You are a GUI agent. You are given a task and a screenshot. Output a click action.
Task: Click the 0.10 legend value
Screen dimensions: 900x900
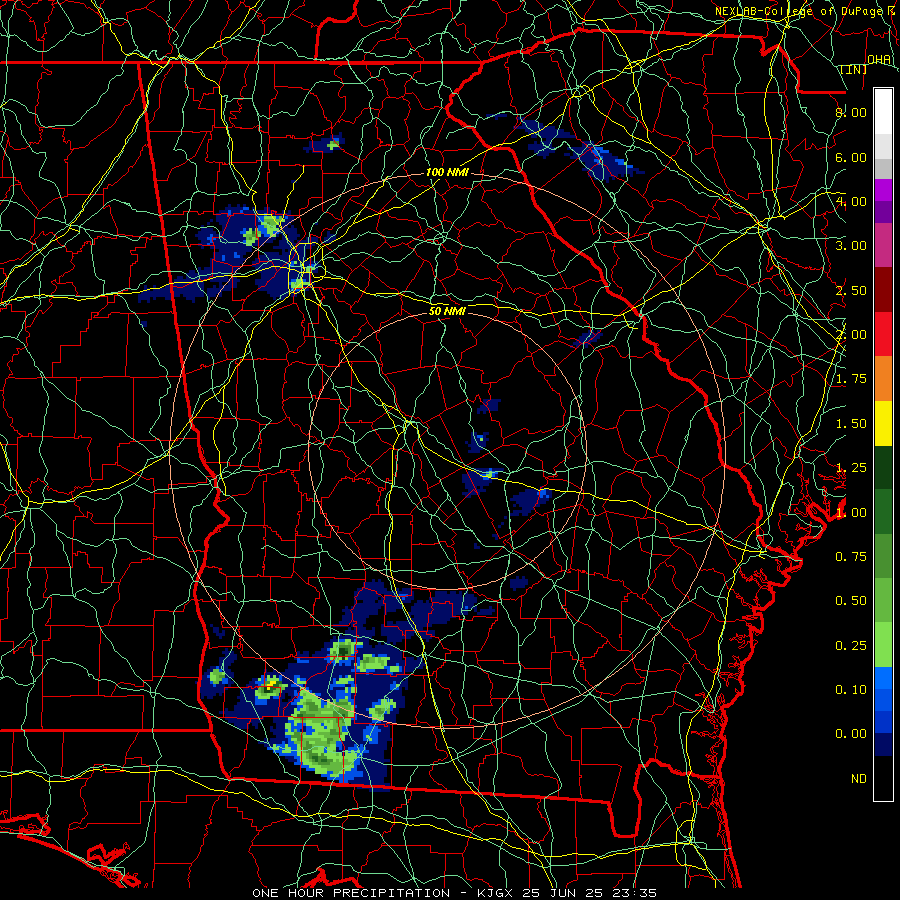click(x=851, y=690)
